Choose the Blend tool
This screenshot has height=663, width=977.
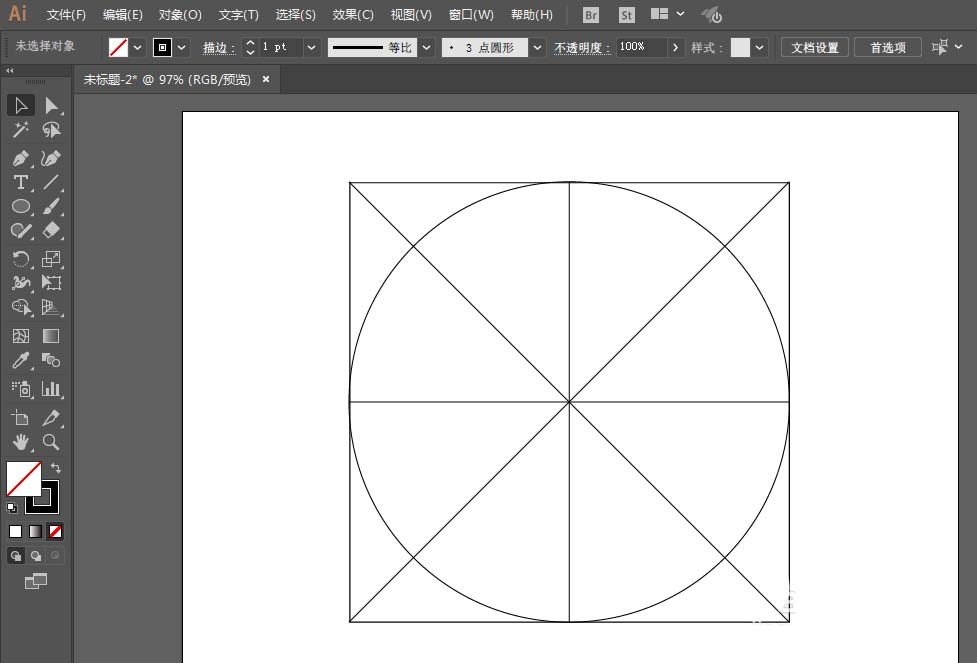point(51,360)
